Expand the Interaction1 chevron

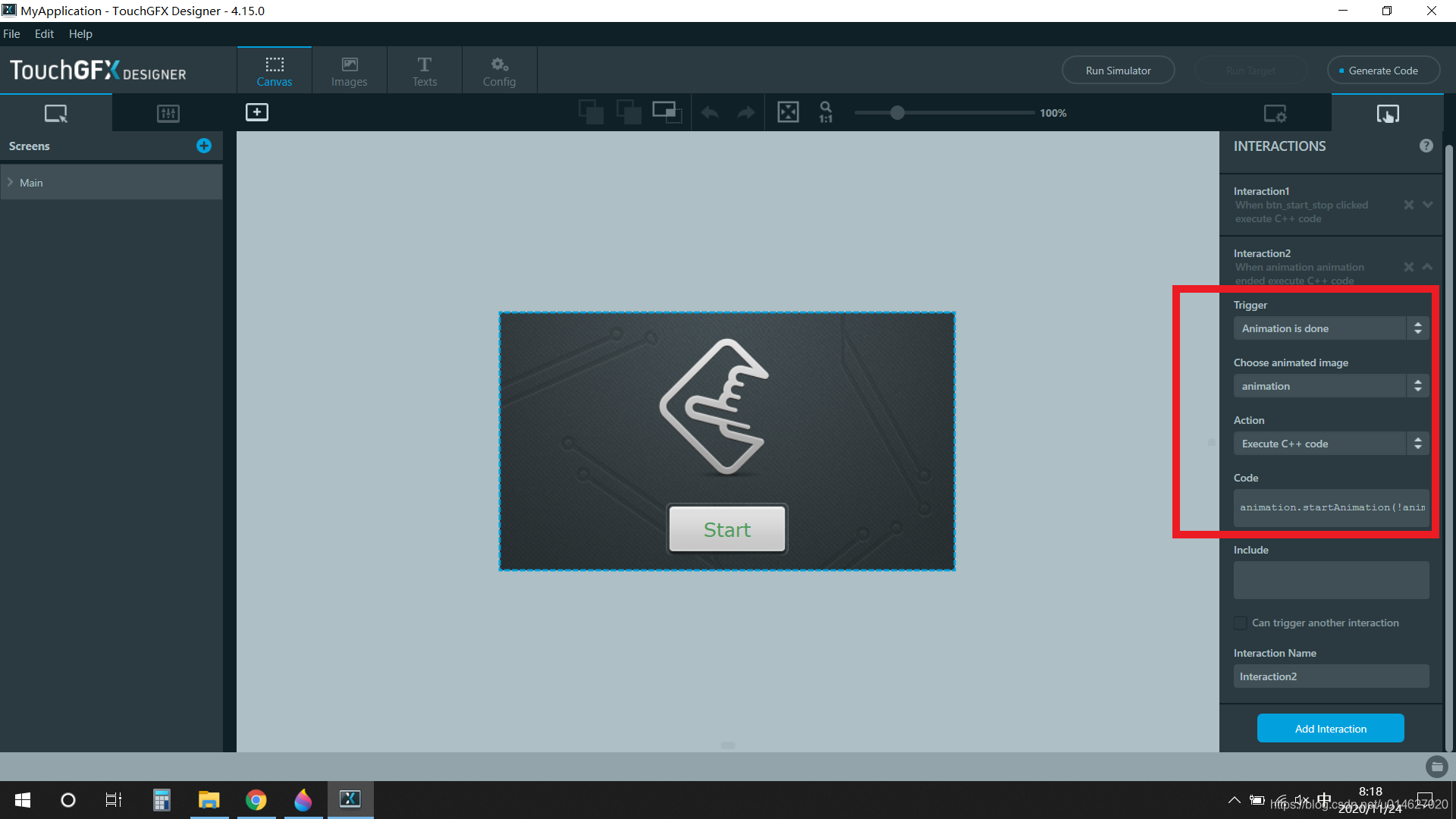coord(1428,205)
